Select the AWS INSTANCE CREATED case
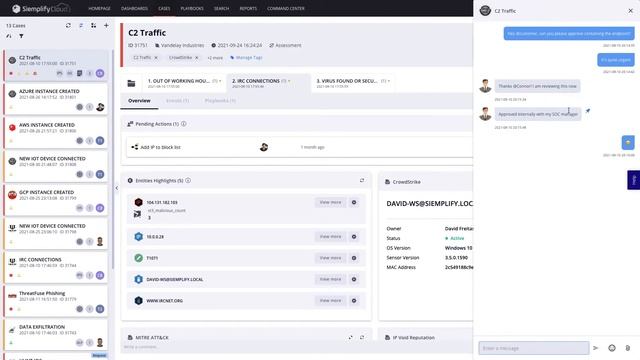The image size is (640, 360). pyautogui.click(x=56, y=133)
